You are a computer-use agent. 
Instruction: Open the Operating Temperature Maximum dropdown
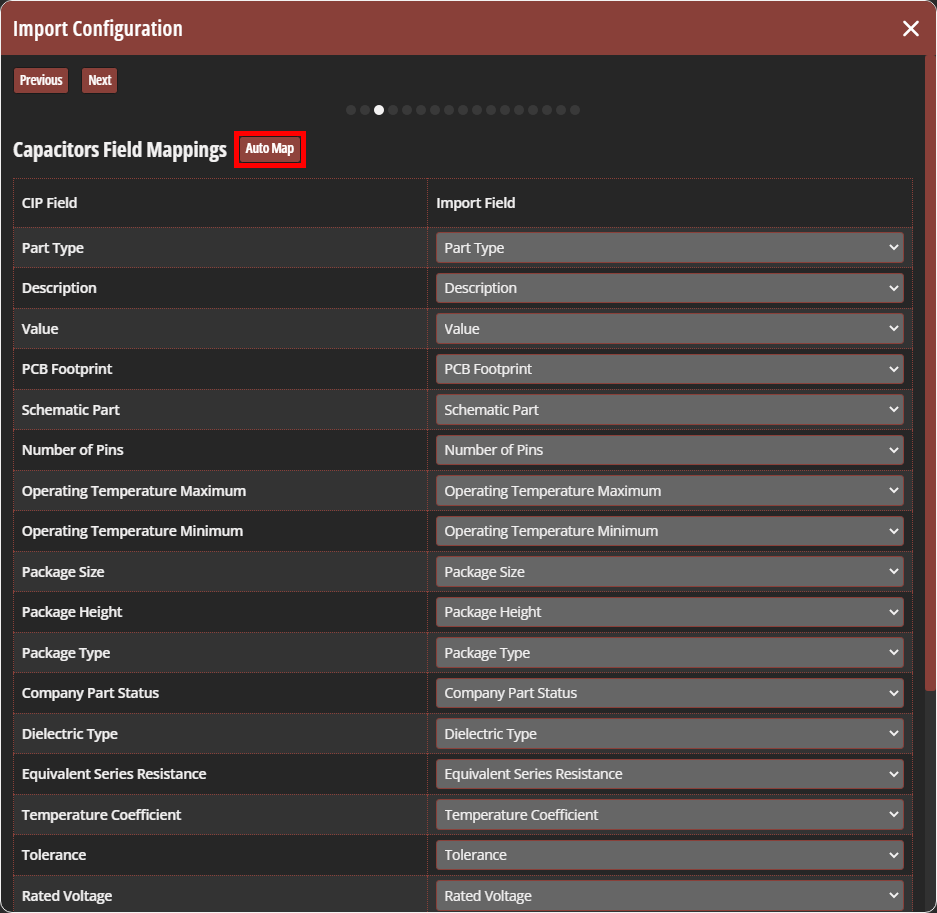pyautogui.click(x=668, y=490)
